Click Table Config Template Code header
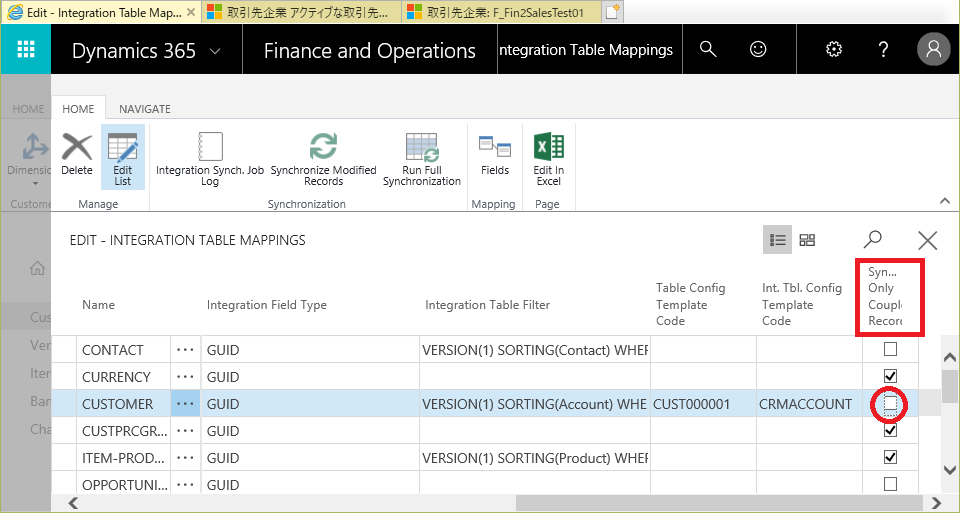The image size is (960, 513). [691, 304]
